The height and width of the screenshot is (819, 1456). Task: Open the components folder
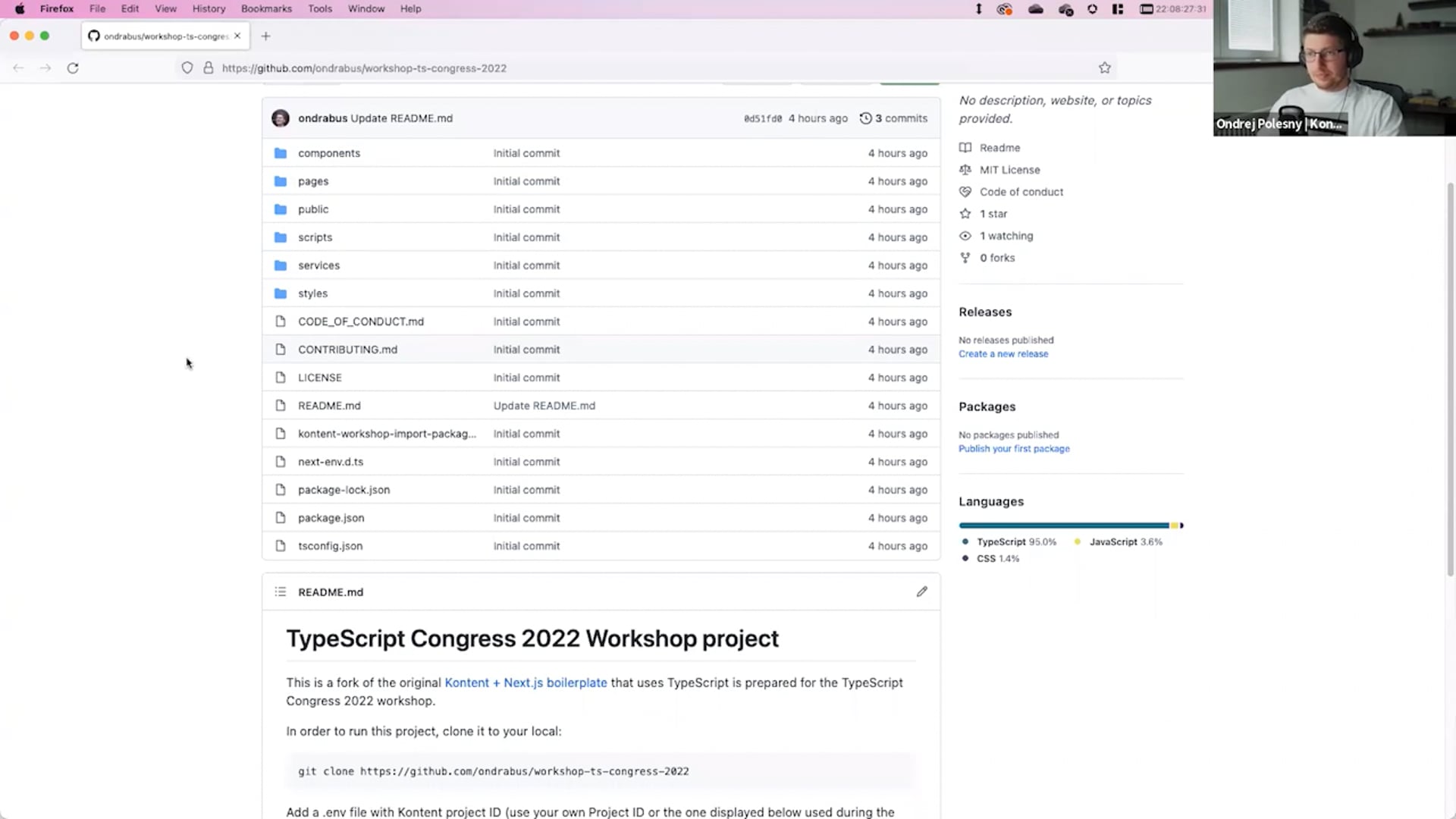click(328, 153)
